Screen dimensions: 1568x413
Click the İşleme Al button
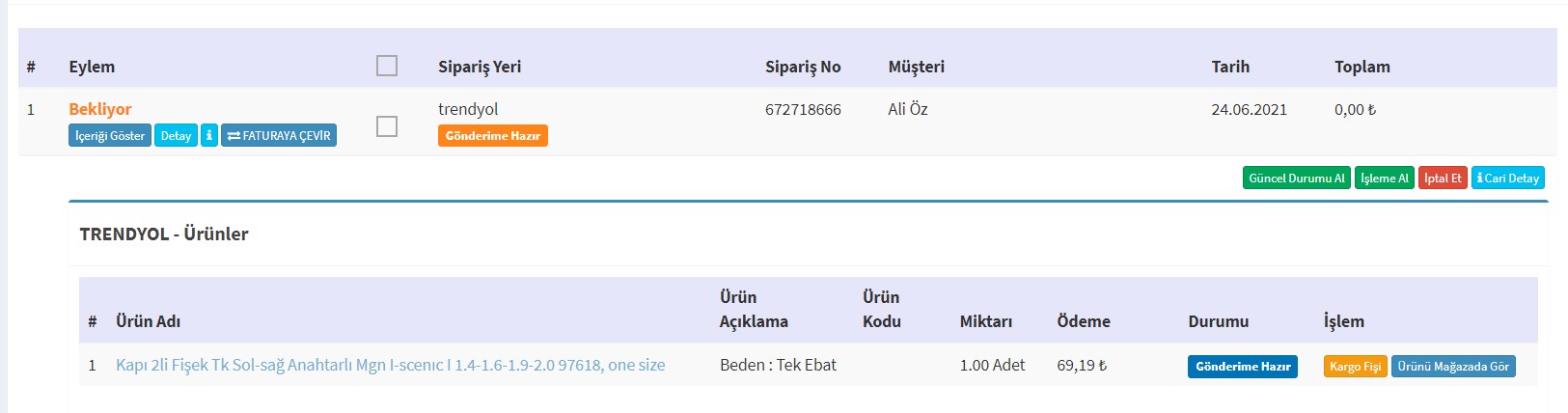[1384, 179]
